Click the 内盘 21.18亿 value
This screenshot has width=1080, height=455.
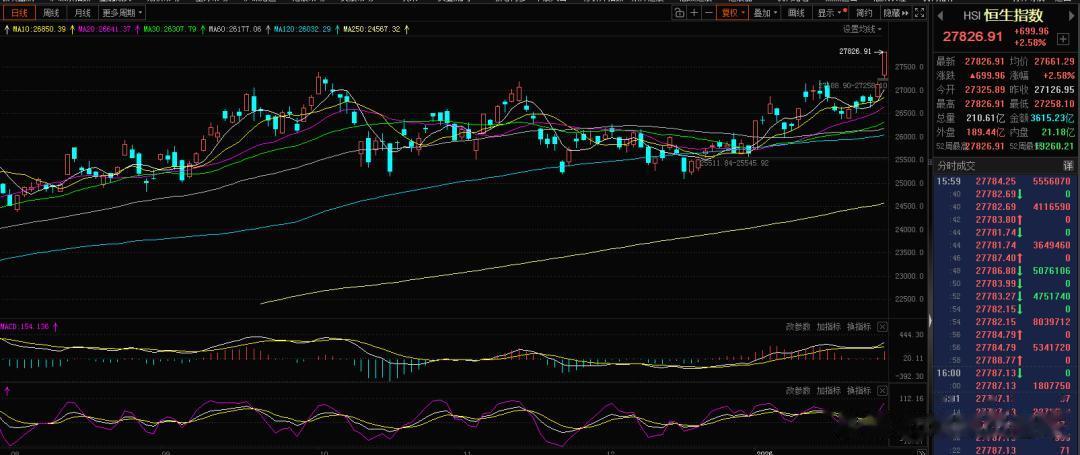pos(1057,131)
